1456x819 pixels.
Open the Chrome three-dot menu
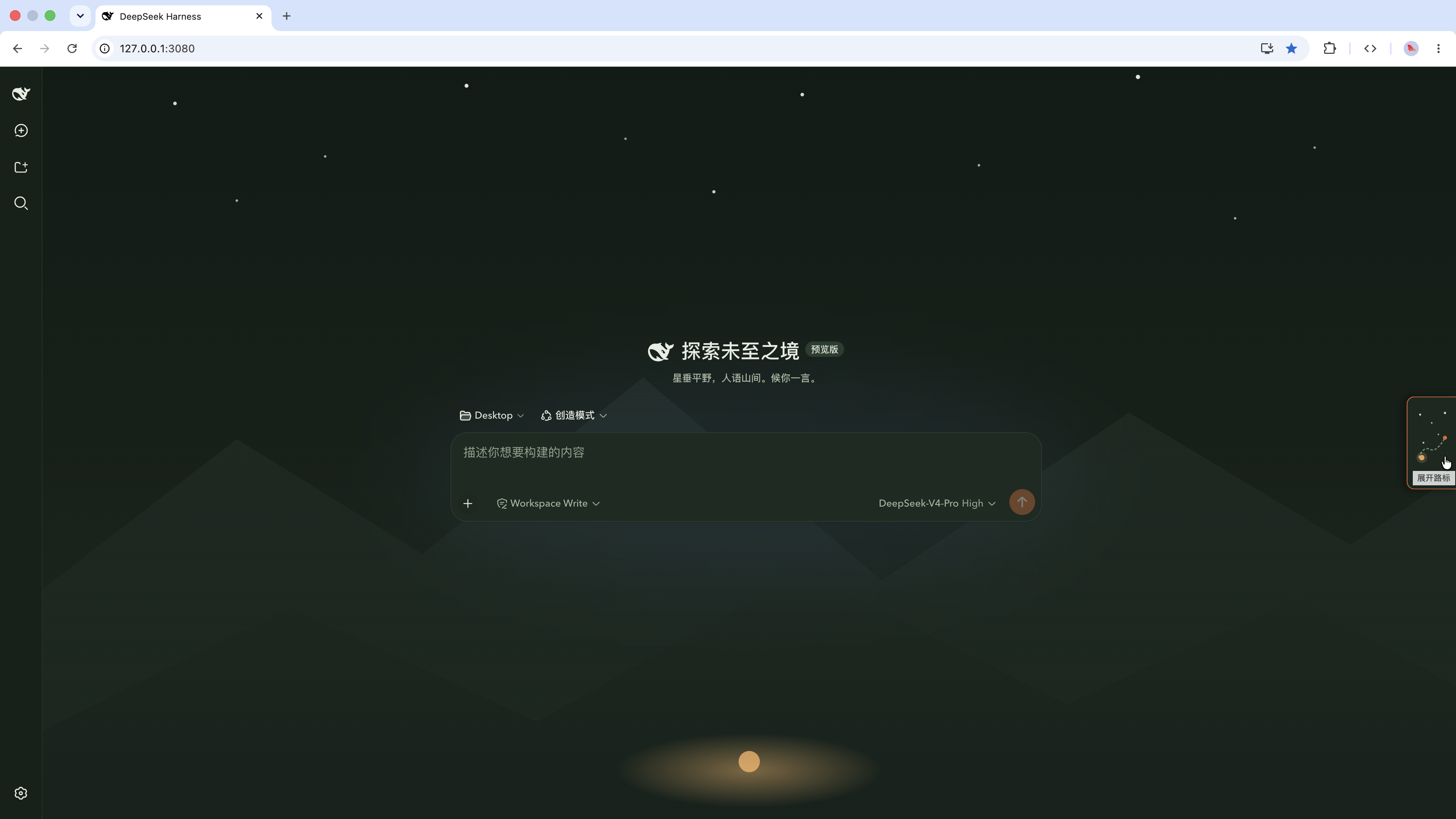[x=1439, y=49]
